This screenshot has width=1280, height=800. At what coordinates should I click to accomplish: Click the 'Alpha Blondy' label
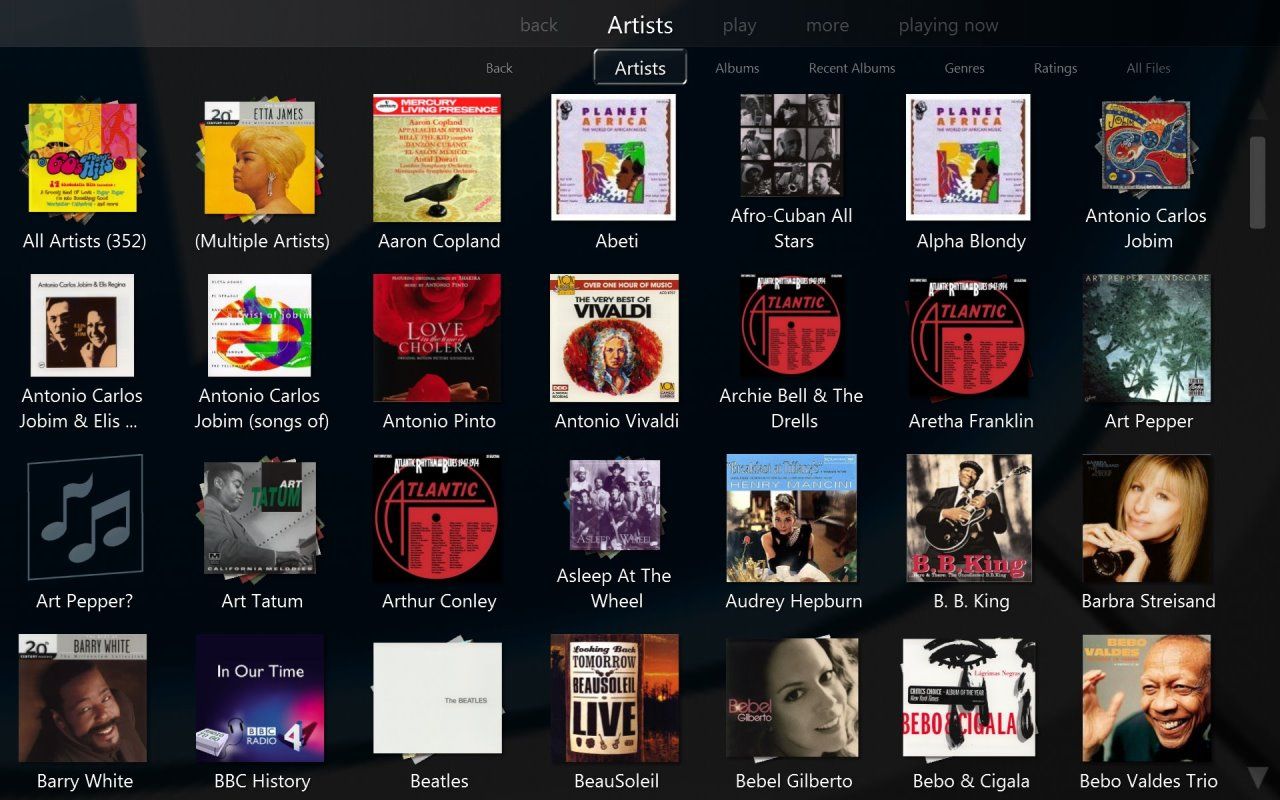coord(971,241)
